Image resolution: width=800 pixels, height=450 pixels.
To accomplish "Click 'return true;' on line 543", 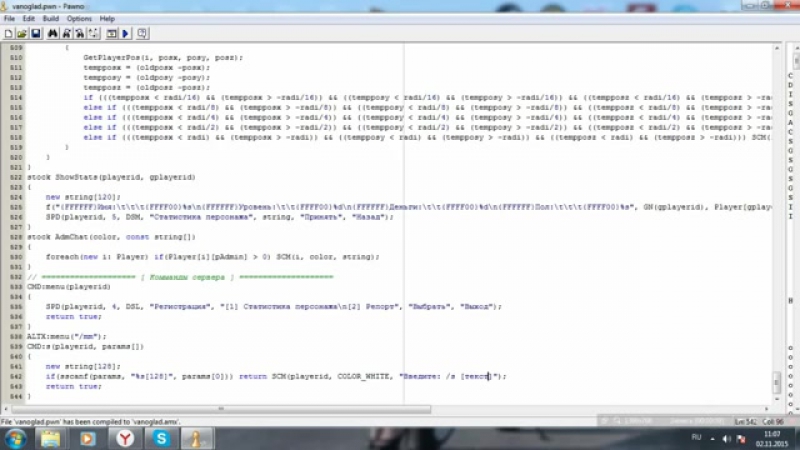I will click(73, 386).
